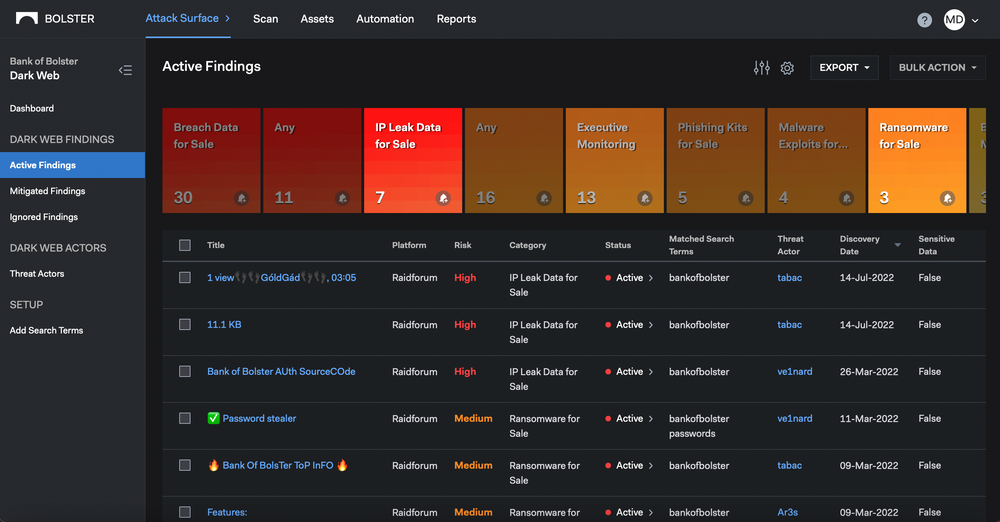Open Add Search Terms in the sidebar
The image size is (1000, 522).
click(x=46, y=331)
